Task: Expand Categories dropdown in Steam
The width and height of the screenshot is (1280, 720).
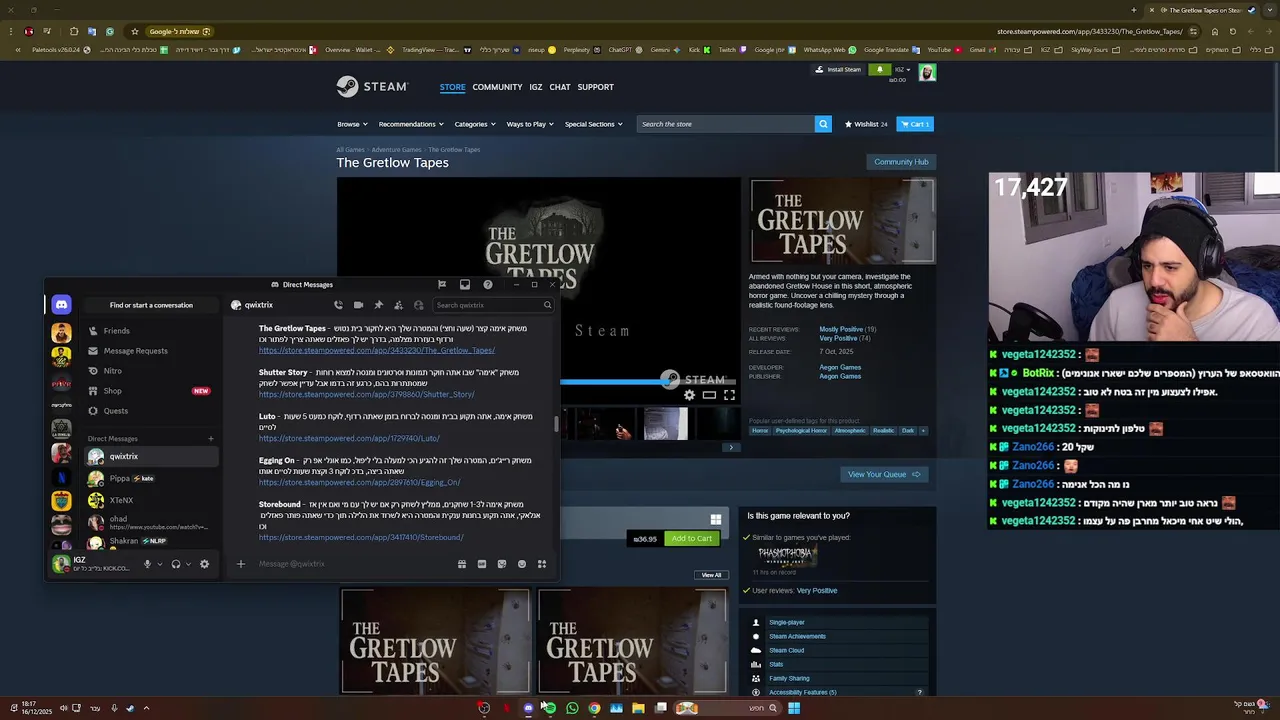Action: pos(475,124)
